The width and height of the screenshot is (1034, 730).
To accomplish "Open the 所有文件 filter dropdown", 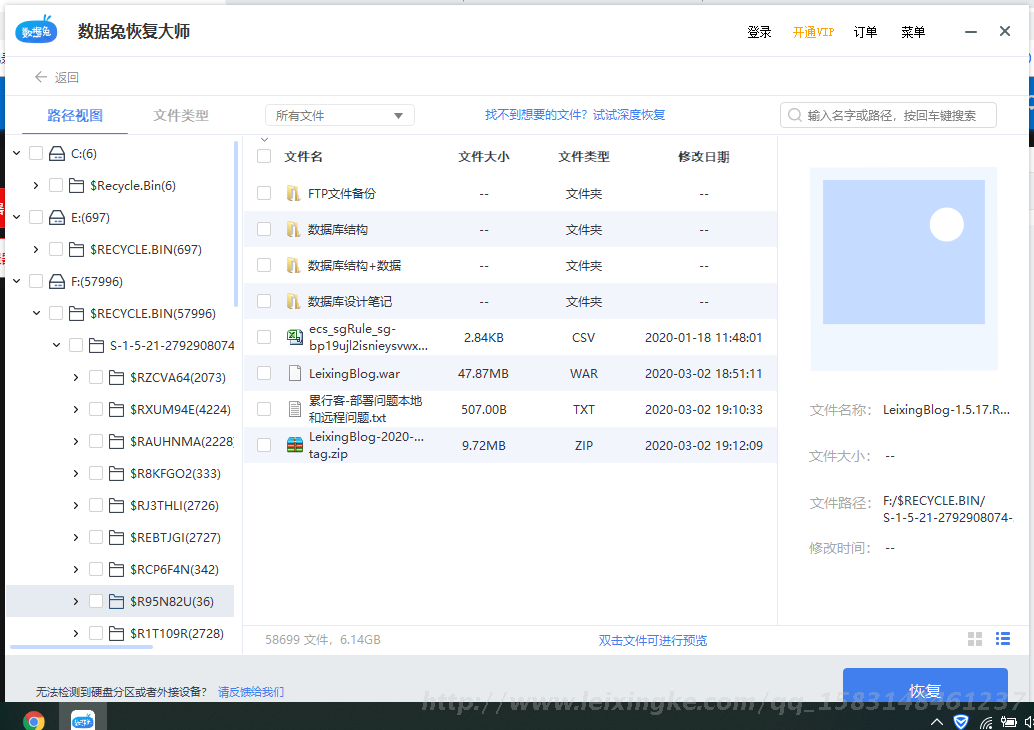I will coord(340,115).
